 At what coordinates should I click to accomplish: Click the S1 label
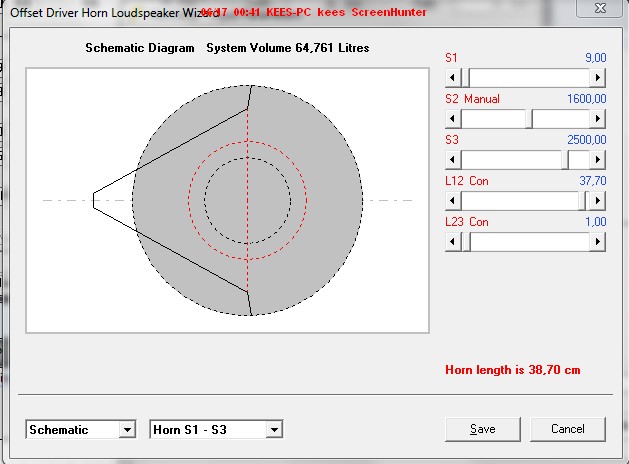click(451, 58)
